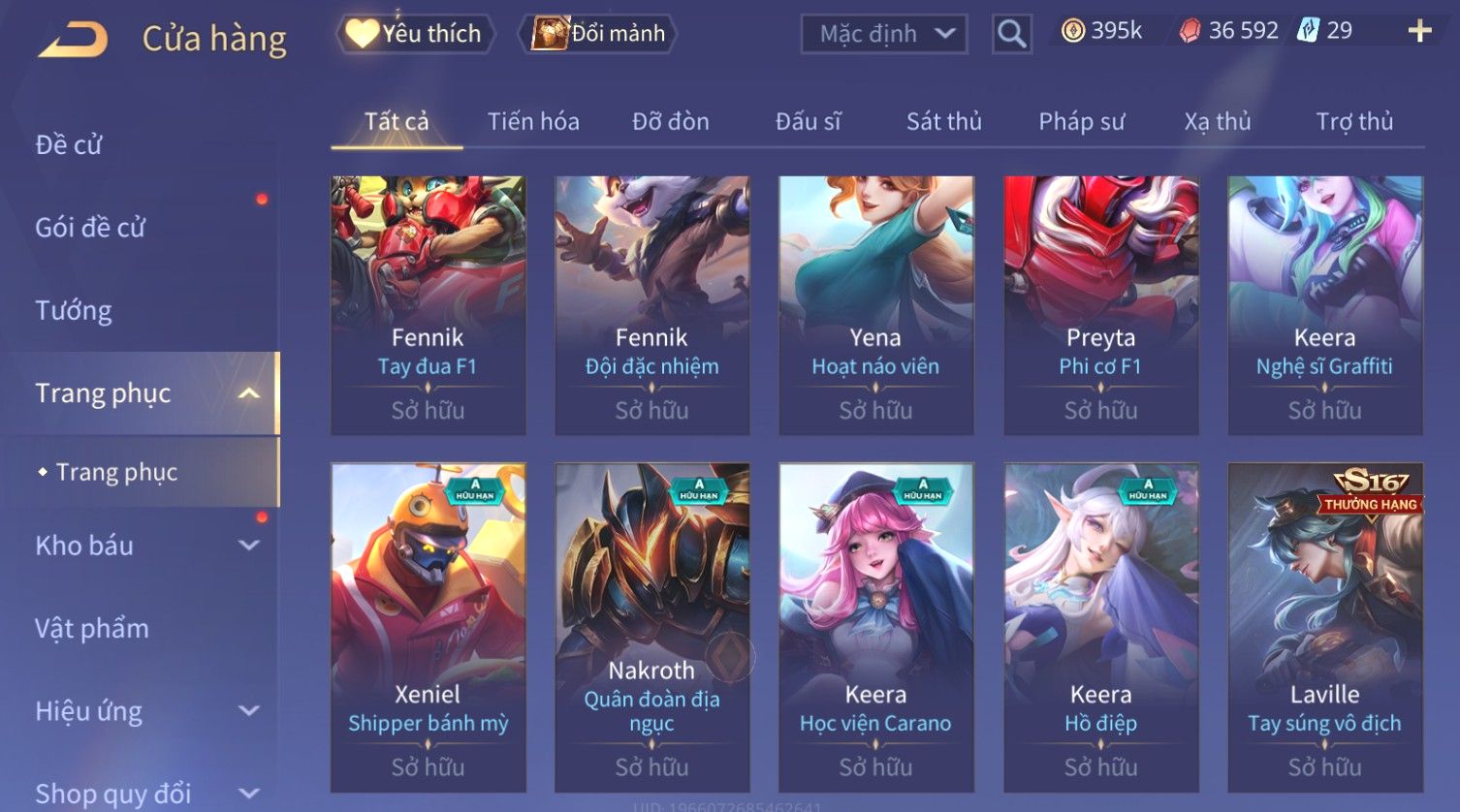Click the red ruby currency icon
The width and height of the screenshot is (1460, 812).
pos(1189,31)
